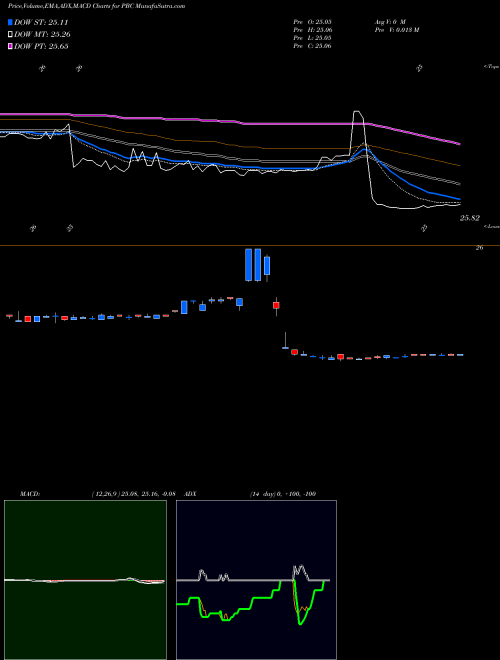Viewport: 500px width, 660px height.
Task: Select the 'DOW ST: 25.11' legend text
Action: pyautogui.click(x=41, y=22)
